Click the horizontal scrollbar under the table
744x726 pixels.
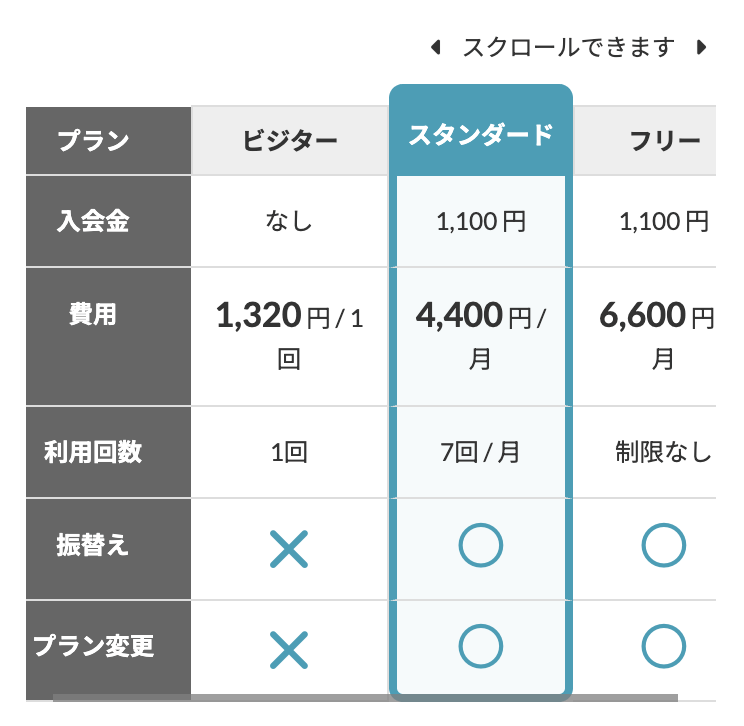[365, 698]
